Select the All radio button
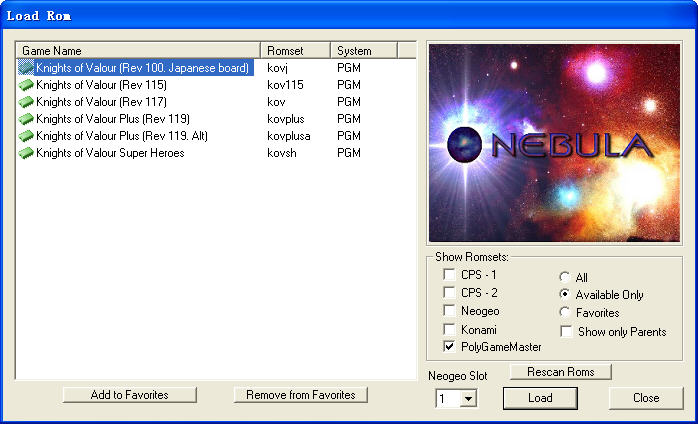Viewport: 698px width, 424px height. 565,277
